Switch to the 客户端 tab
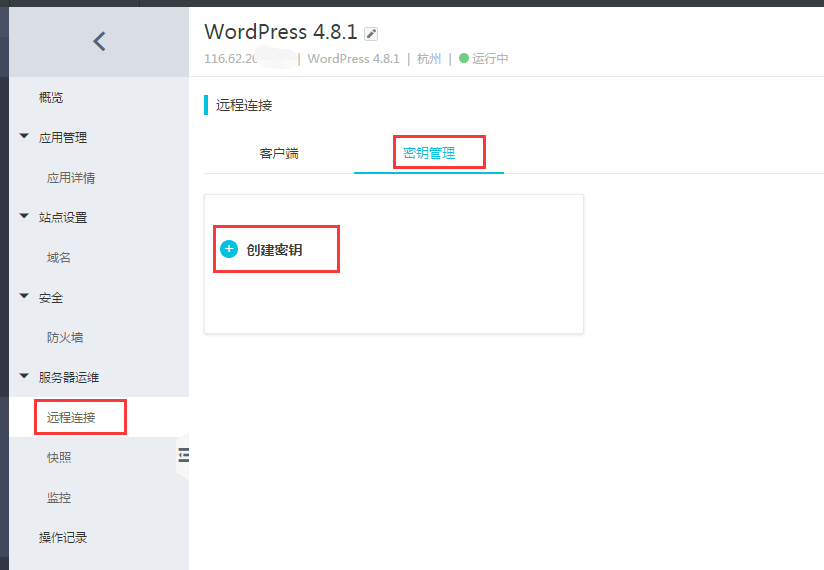The height and width of the screenshot is (570, 824). point(279,153)
